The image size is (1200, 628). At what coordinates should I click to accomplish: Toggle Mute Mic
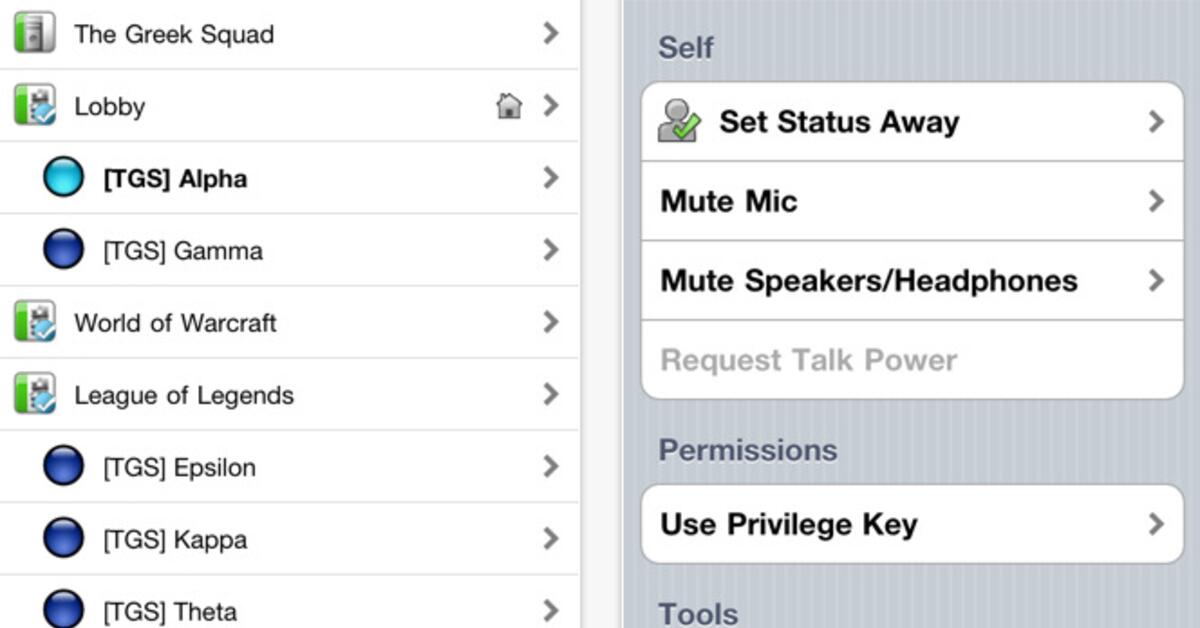[910, 201]
